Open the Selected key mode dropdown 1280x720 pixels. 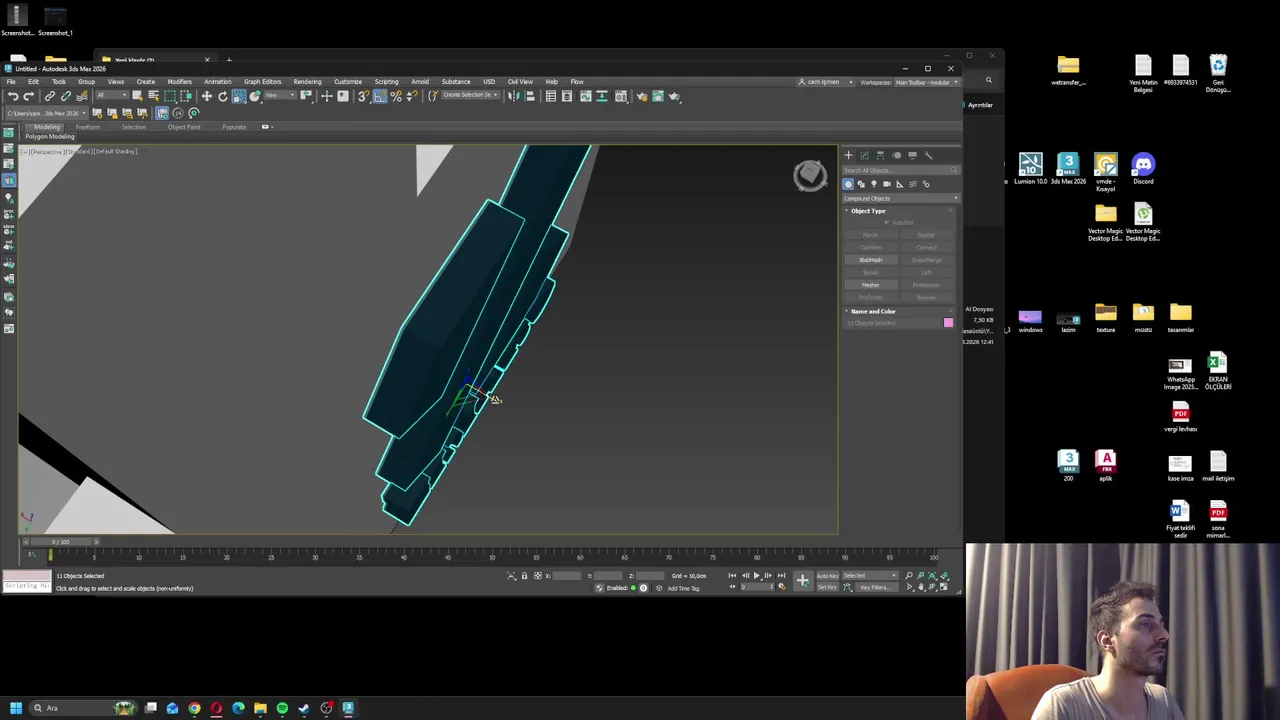click(870, 576)
